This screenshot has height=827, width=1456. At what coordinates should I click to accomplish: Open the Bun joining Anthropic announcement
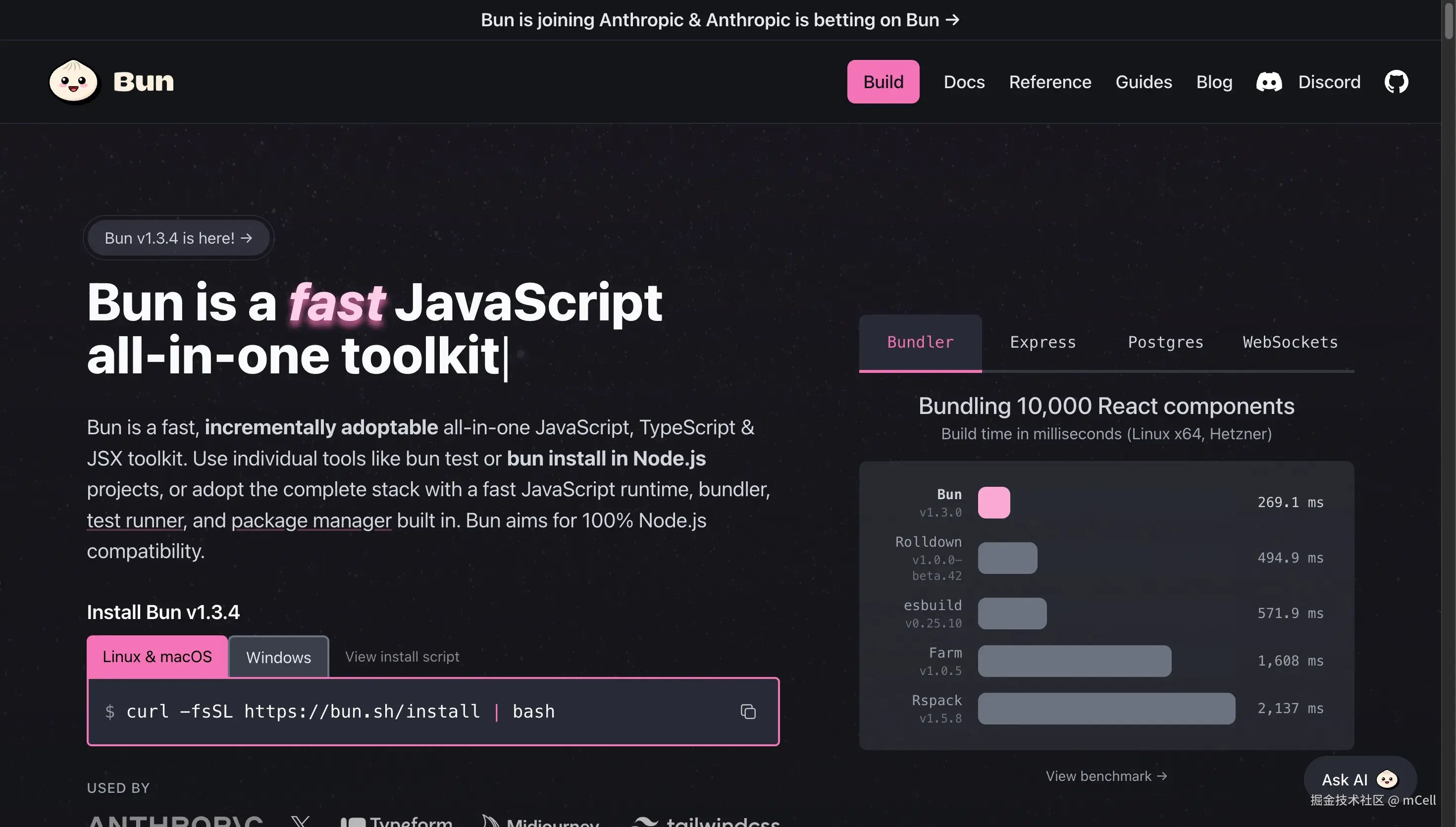720,20
